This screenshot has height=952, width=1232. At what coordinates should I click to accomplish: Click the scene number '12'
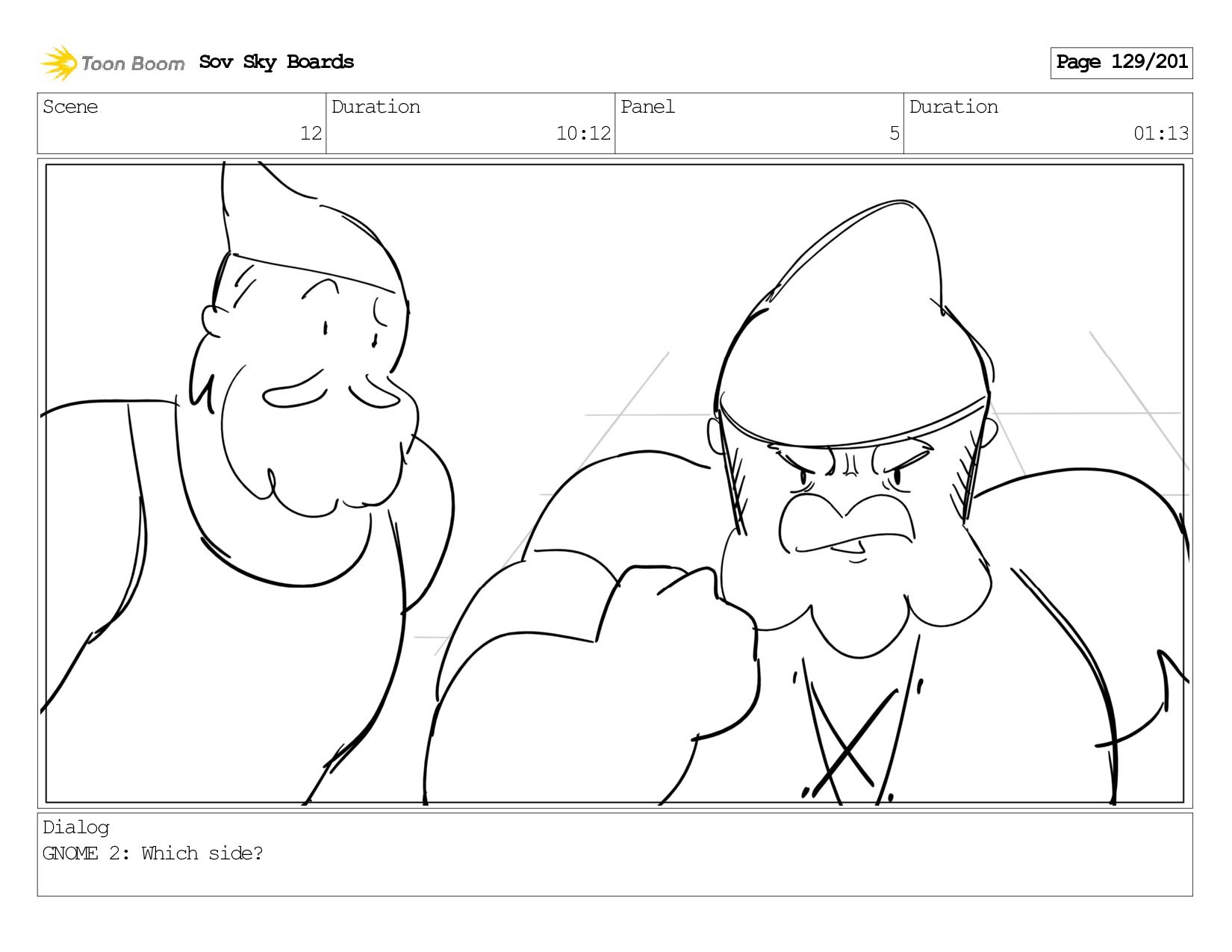tap(311, 134)
